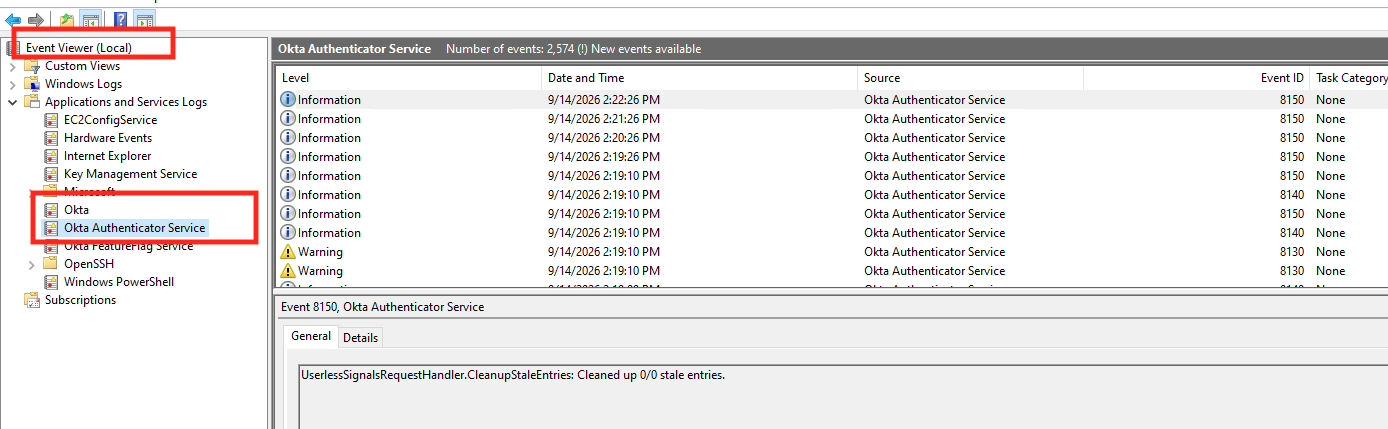
Task: Expand the Custom Views node
Action: [x=13, y=66]
